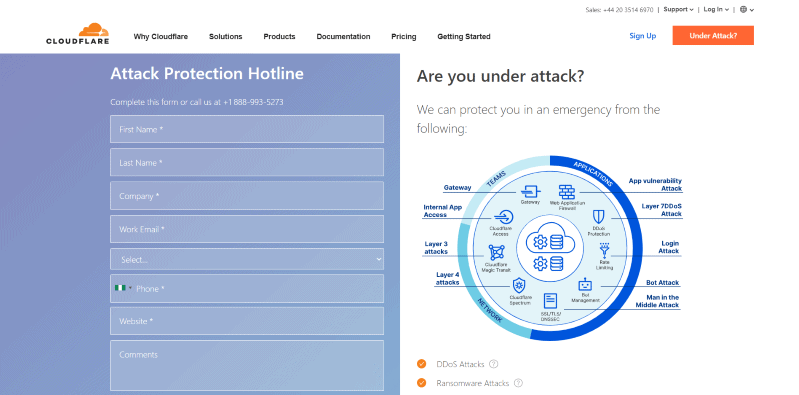
Task: Click the Ransomware Attacks list item text
Action: [x=472, y=383]
